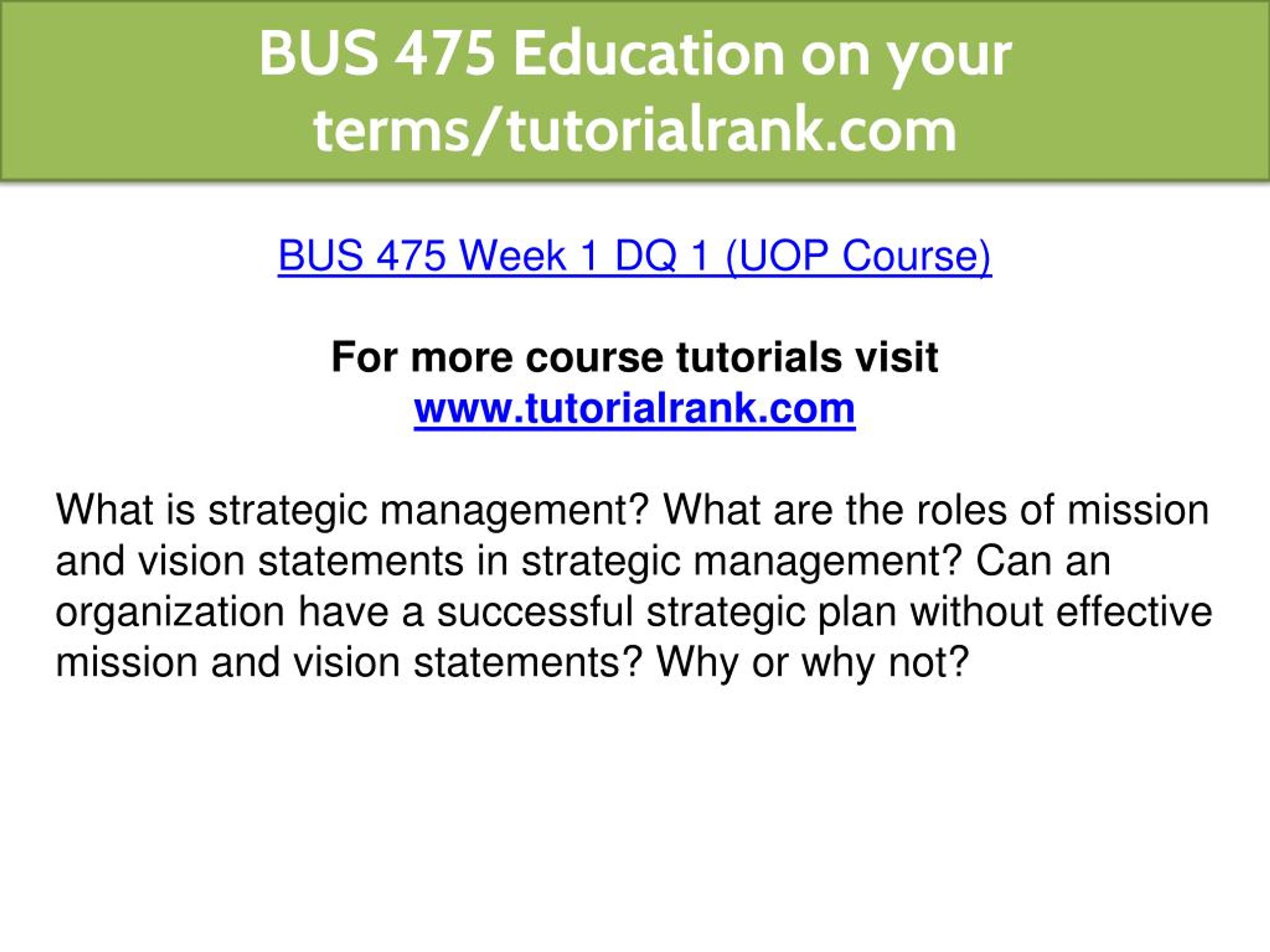The image size is (1270, 952).
Task: Click the '(UOP Course)' portion of the link
Action: click(859, 256)
